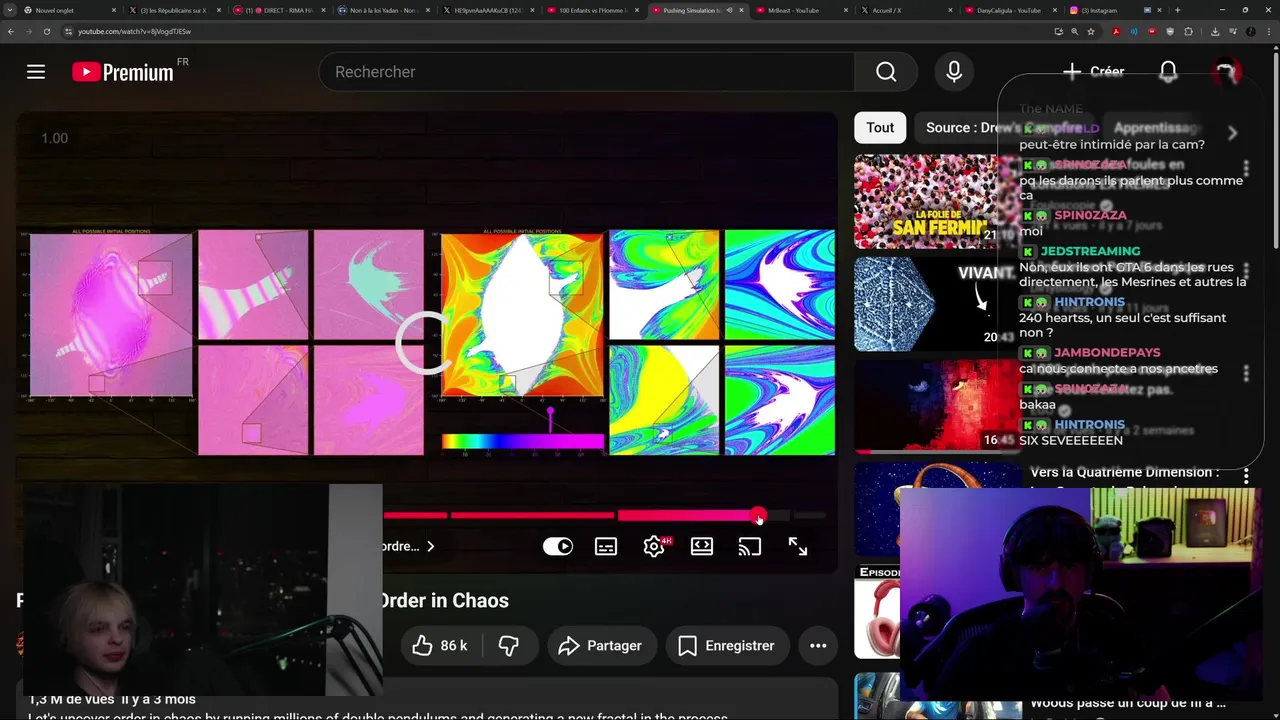Select the Tout filter chip
Viewport: 1280px width, 720px height.
coord(880,128)
